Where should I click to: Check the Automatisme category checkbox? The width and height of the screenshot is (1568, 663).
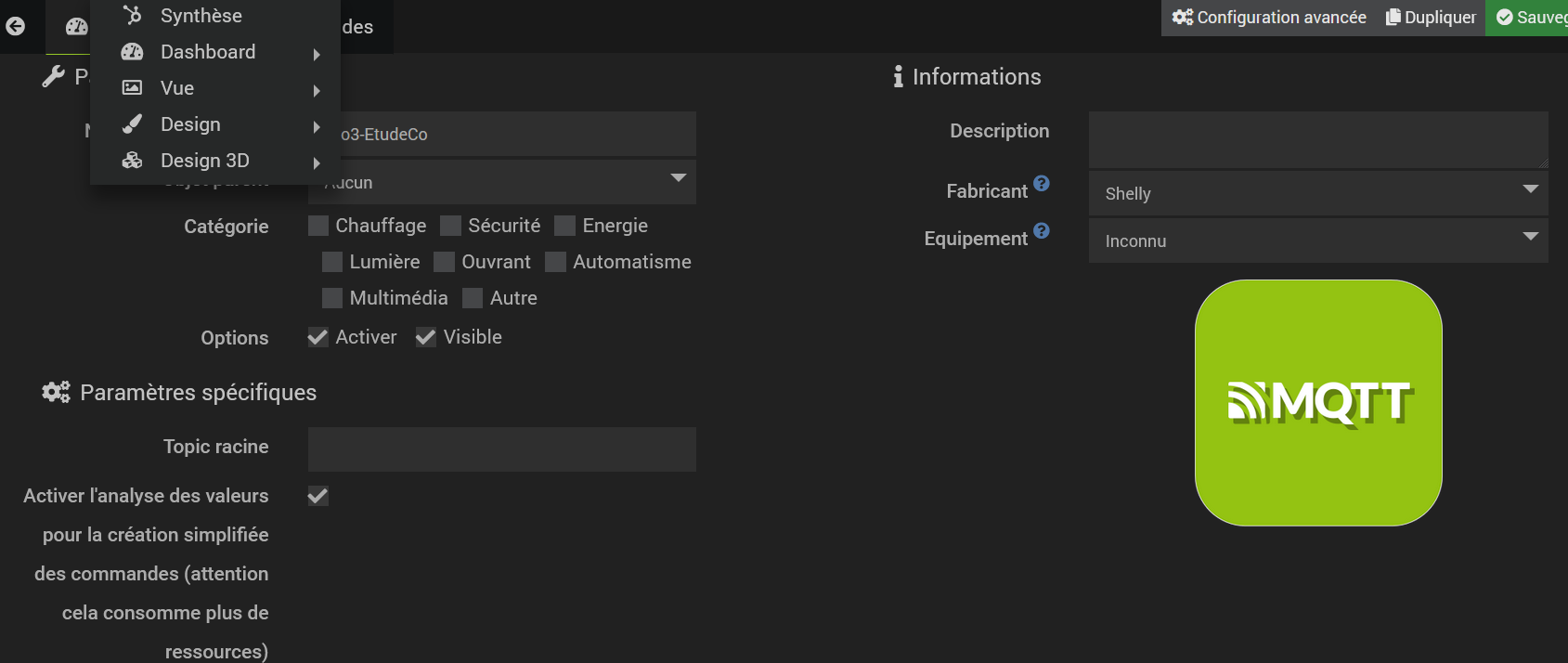click(x=556, y=262)
